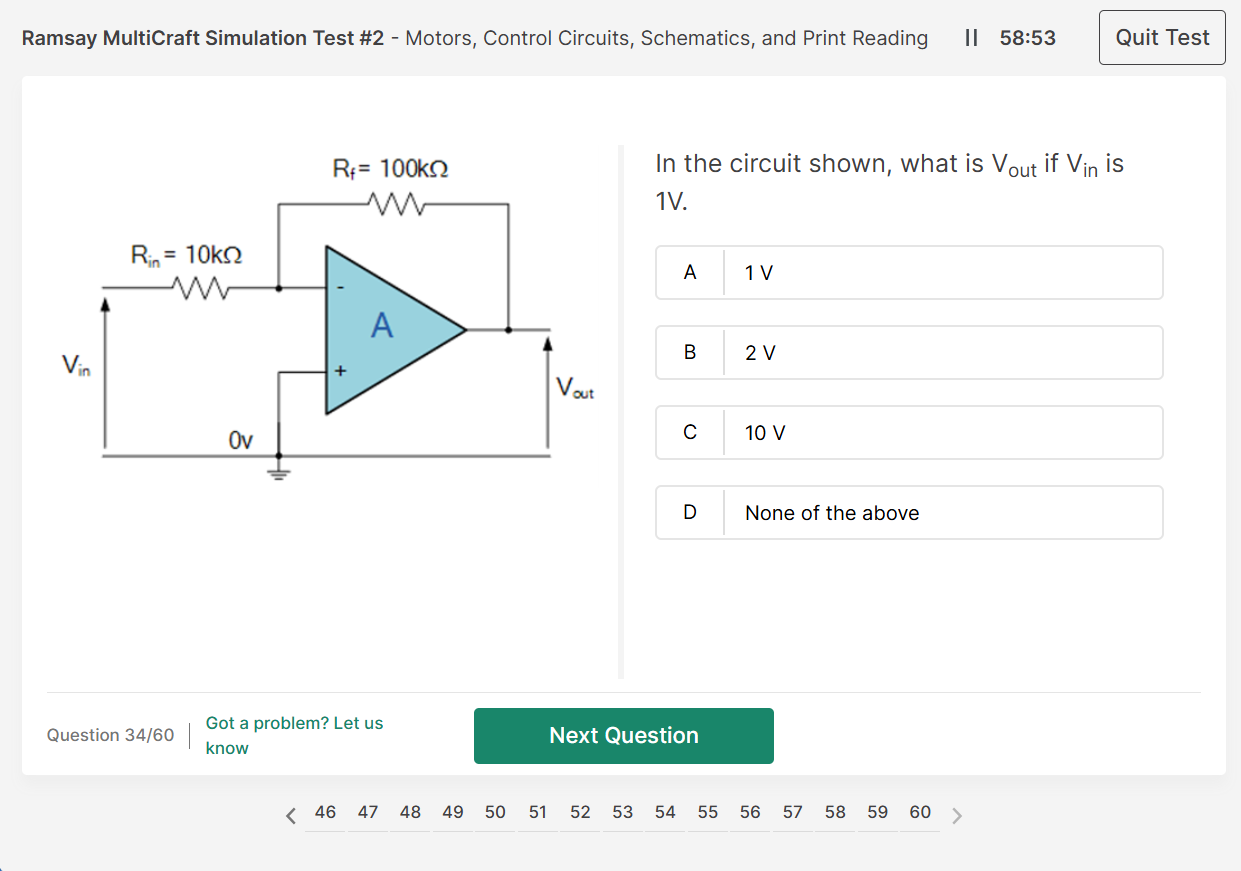Click the Rf feedback resistor symbol
The height and width of the screenshot is (871, 1241).
click(x=399, y=204)
